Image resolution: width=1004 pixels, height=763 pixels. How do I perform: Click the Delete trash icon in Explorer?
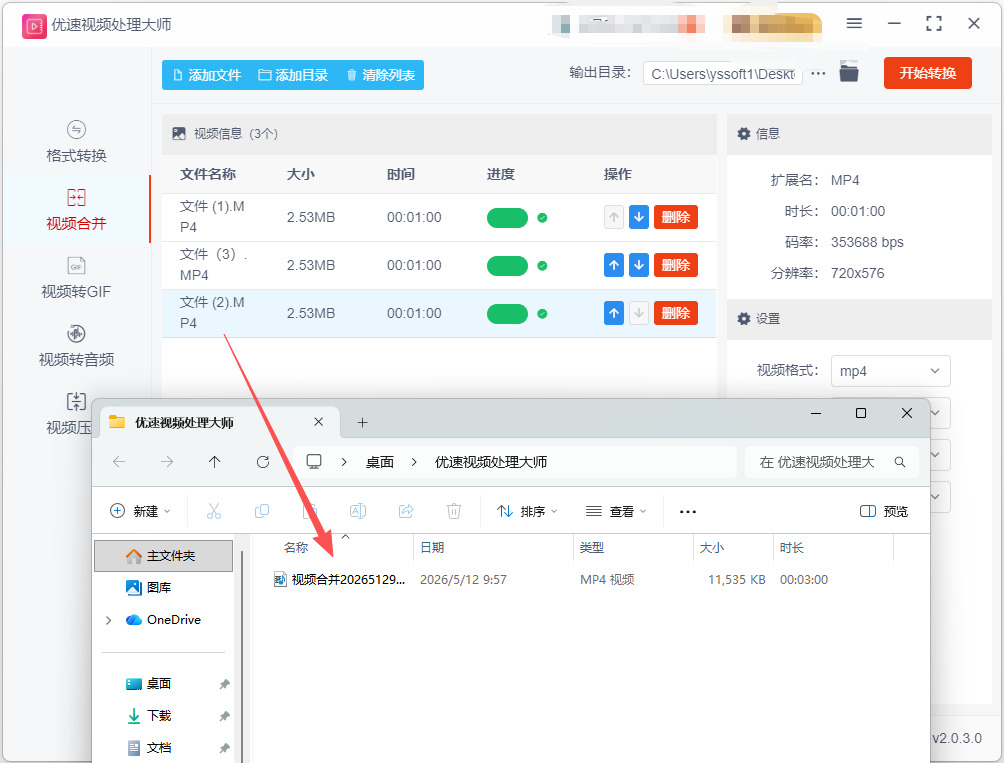click(x=454, y=511)
